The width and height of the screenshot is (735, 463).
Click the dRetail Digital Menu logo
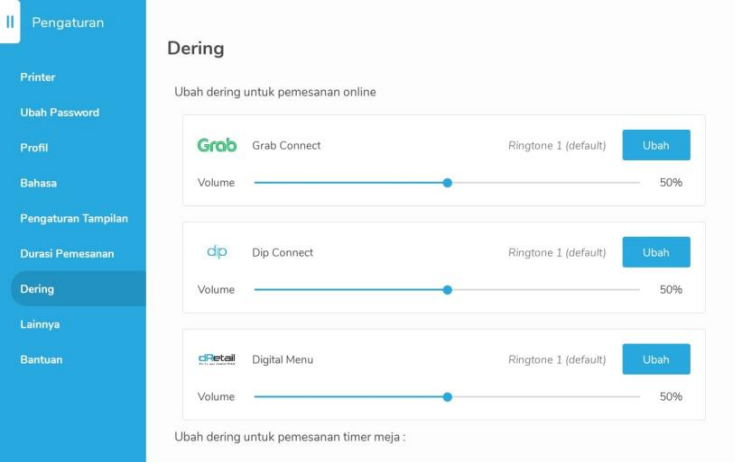pos(217,359)
